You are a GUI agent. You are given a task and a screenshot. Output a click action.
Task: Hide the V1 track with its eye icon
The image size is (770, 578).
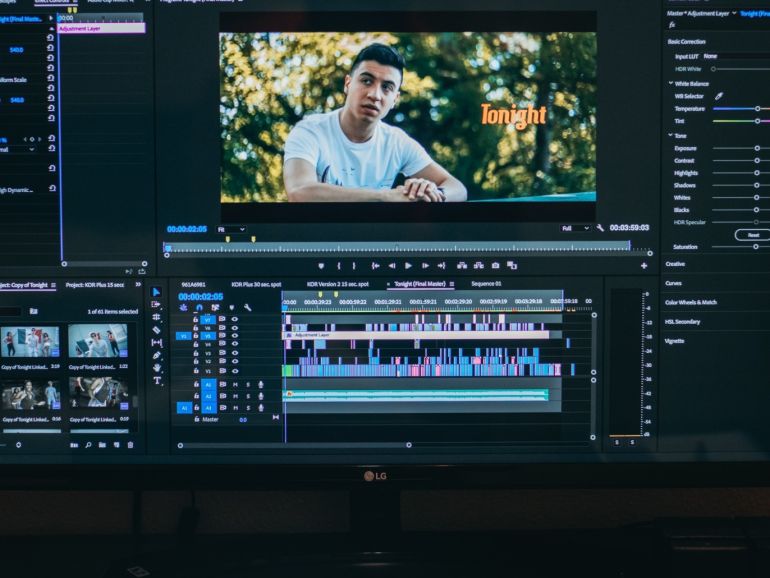(x=234, y=370)
